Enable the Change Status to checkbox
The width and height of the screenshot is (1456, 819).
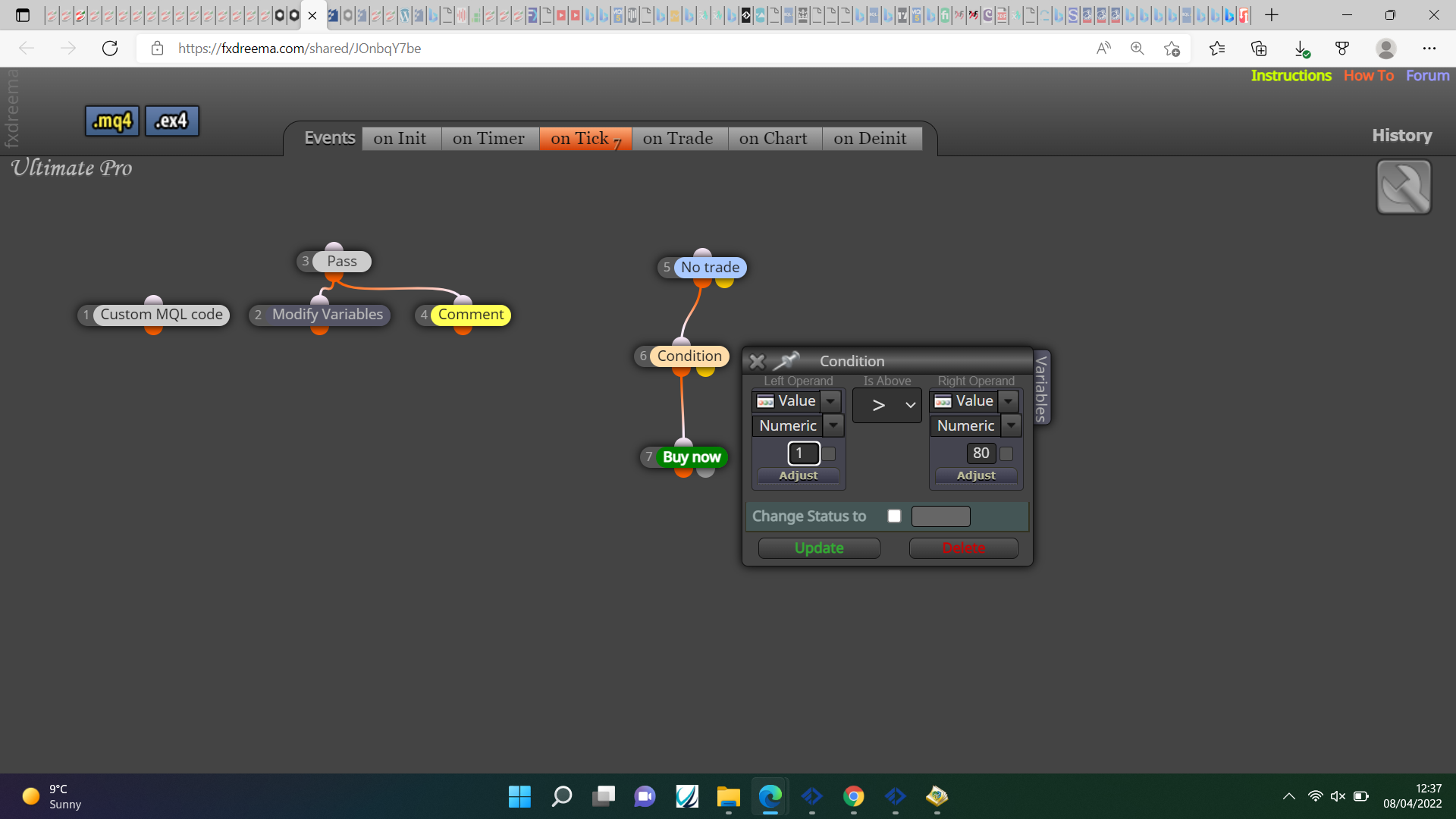tap(895, 516)
